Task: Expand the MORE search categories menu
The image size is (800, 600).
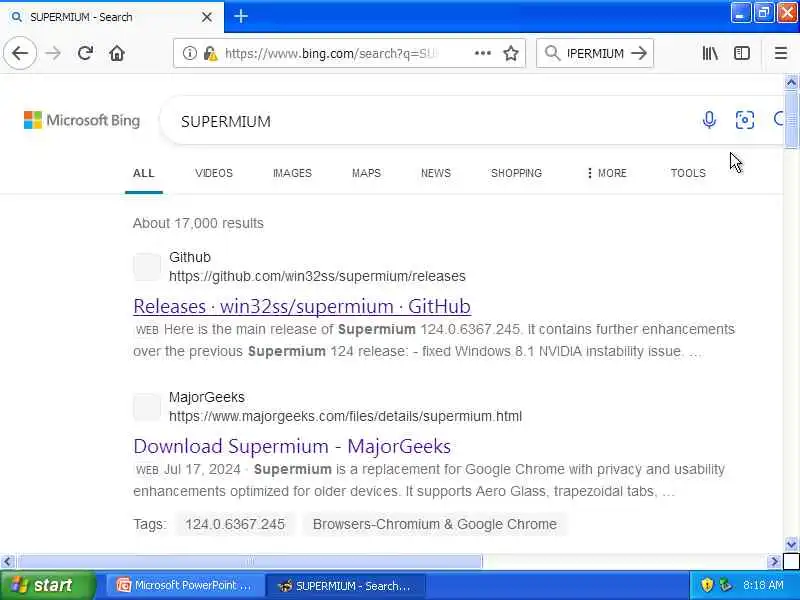Action: tap(606, 173)
